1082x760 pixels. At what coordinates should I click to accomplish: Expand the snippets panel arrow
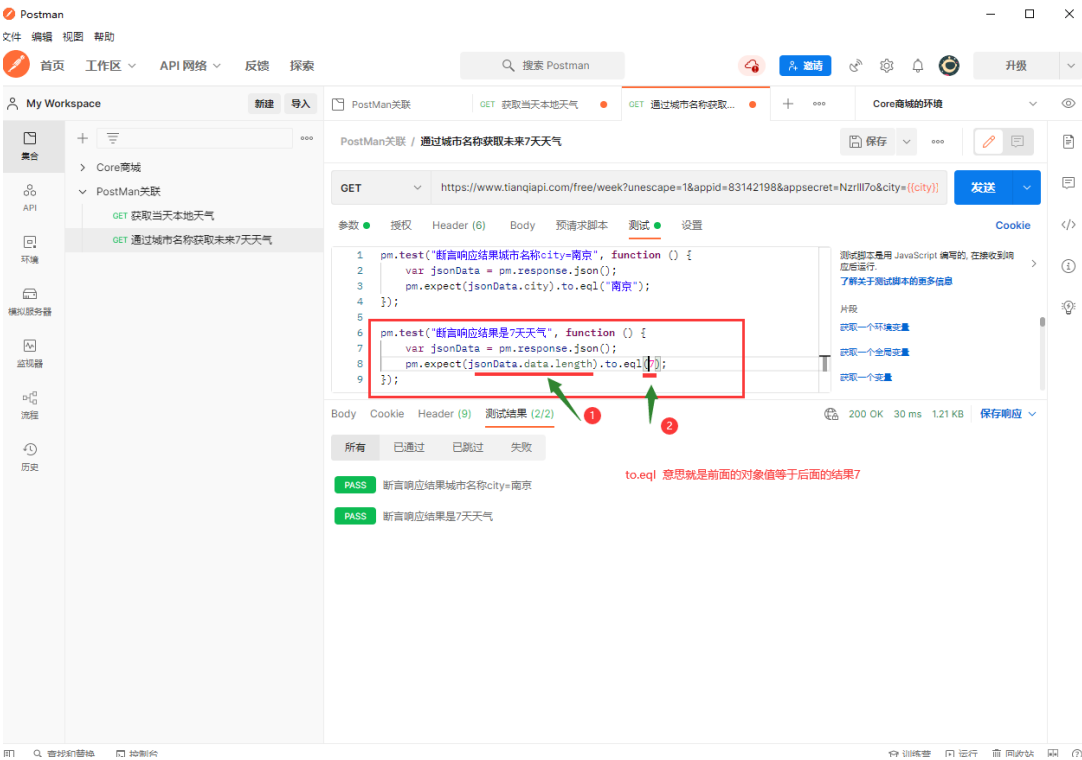pyautogui.click(x=1034, y=264)
